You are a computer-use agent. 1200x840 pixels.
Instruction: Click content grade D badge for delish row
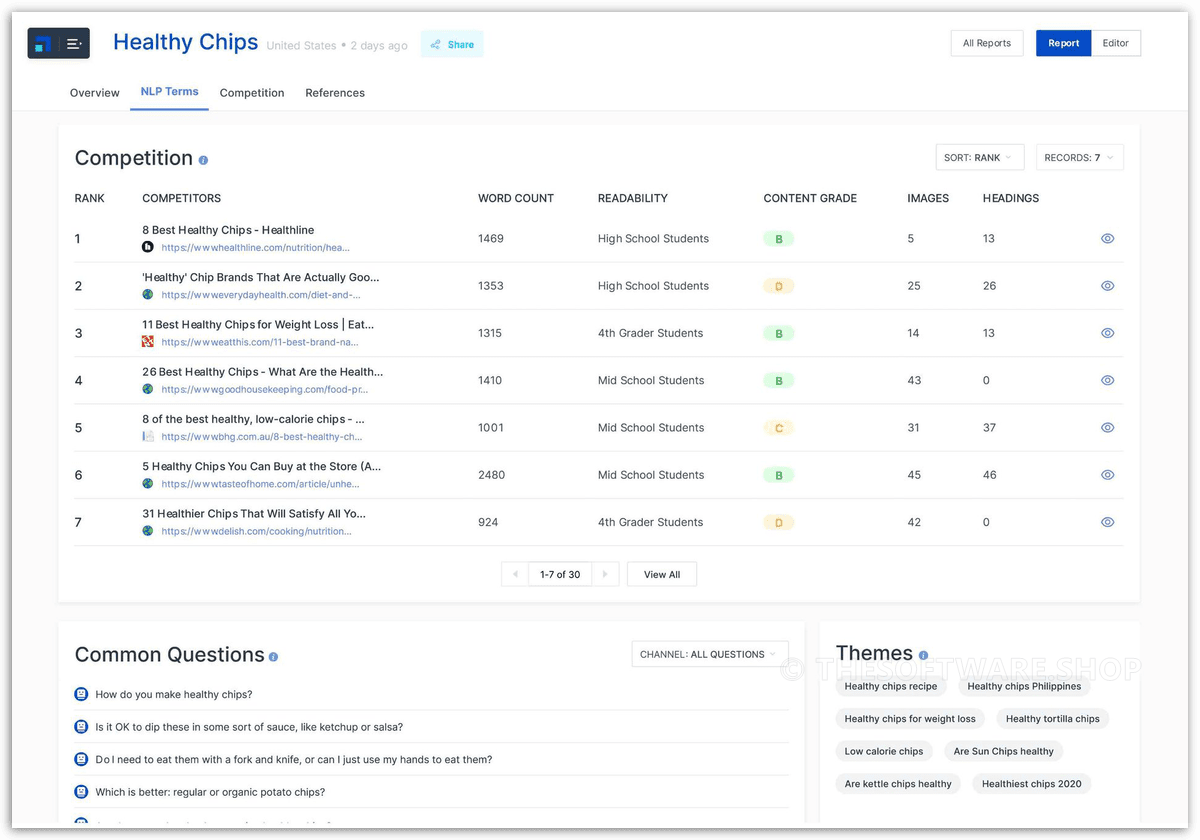click(x=779, y=523)
